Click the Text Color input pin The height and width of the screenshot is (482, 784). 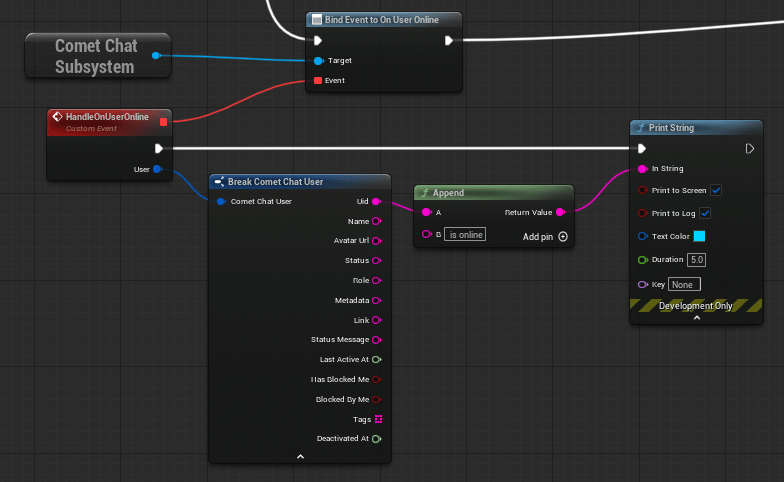[x=643, y=236]
